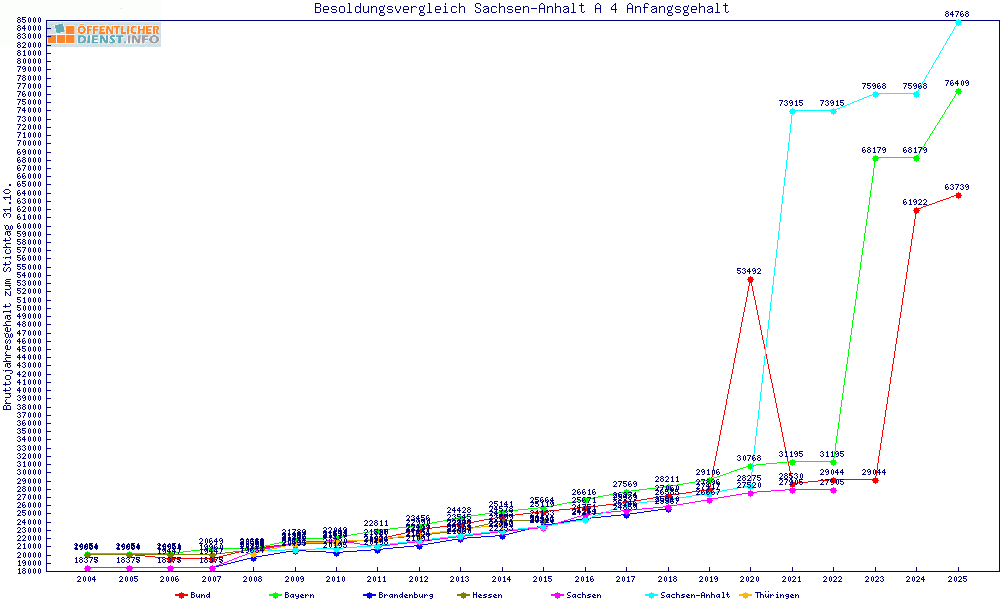Click the 84768 data point for 2025

(958, 22)
